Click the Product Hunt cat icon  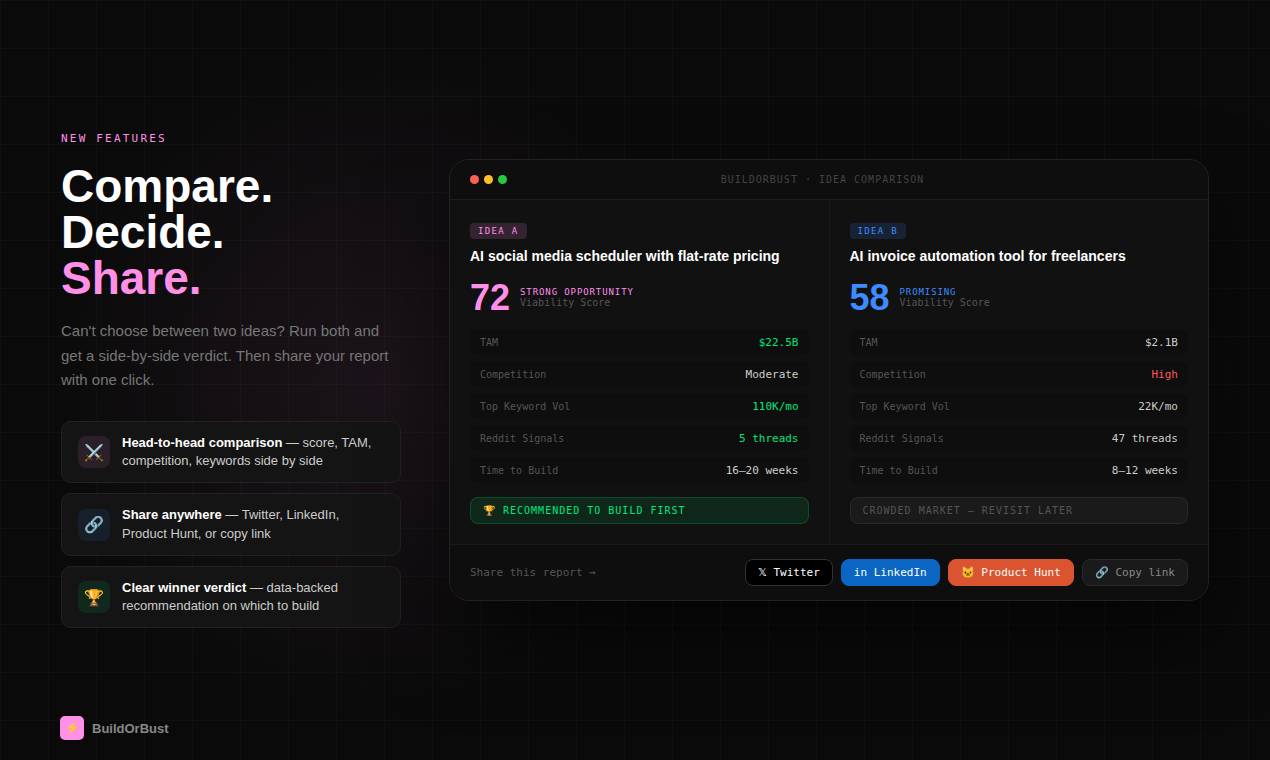[966, 572]
